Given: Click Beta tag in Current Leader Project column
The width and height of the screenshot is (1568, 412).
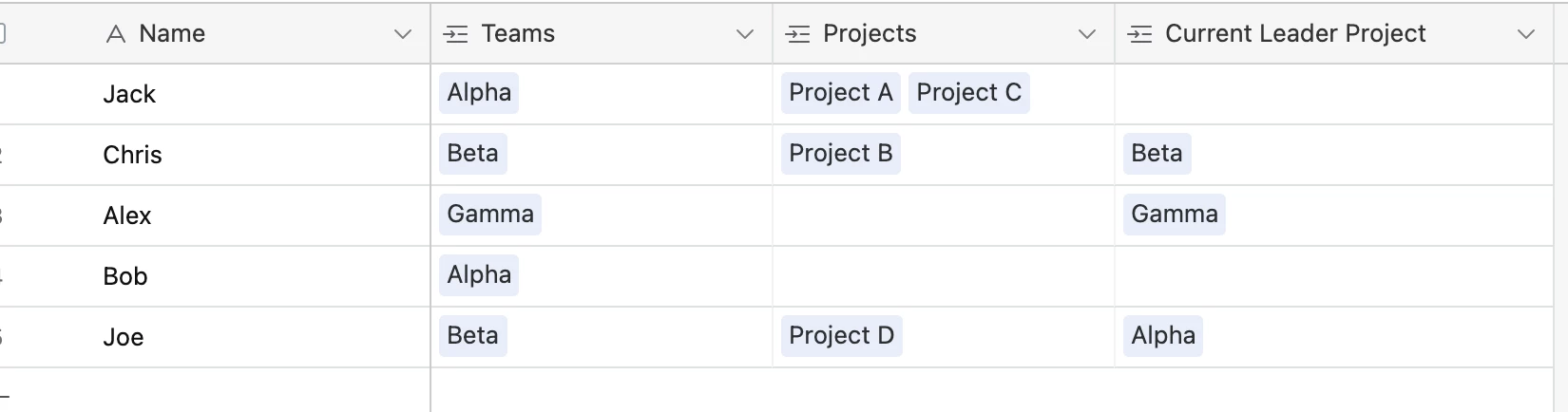Looking at the screenshot, I should point(1157,154).
